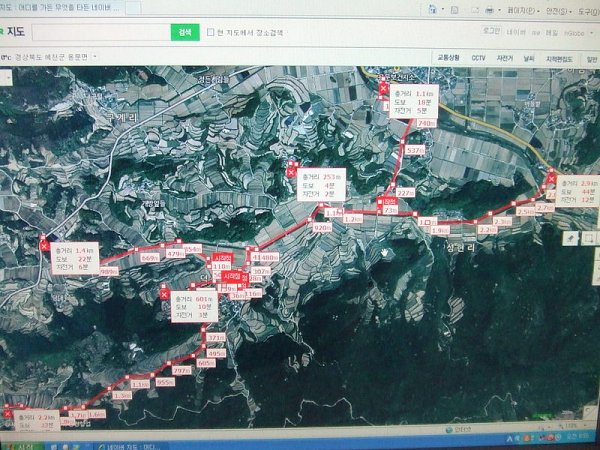
Task: Click the green 검색 search button
Action: [x=185, y=33]
